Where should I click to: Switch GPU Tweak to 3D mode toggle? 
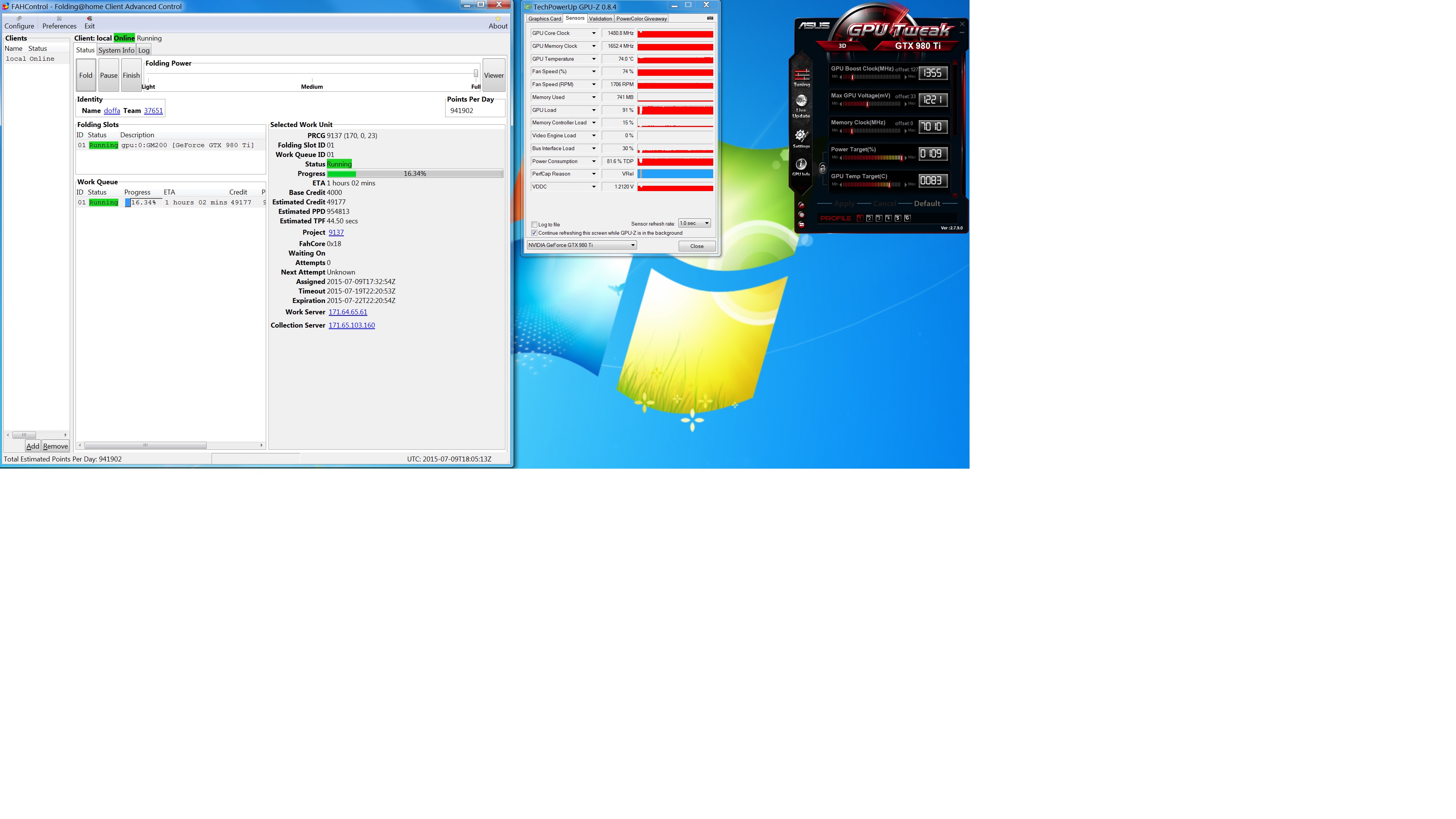point(842,46)
